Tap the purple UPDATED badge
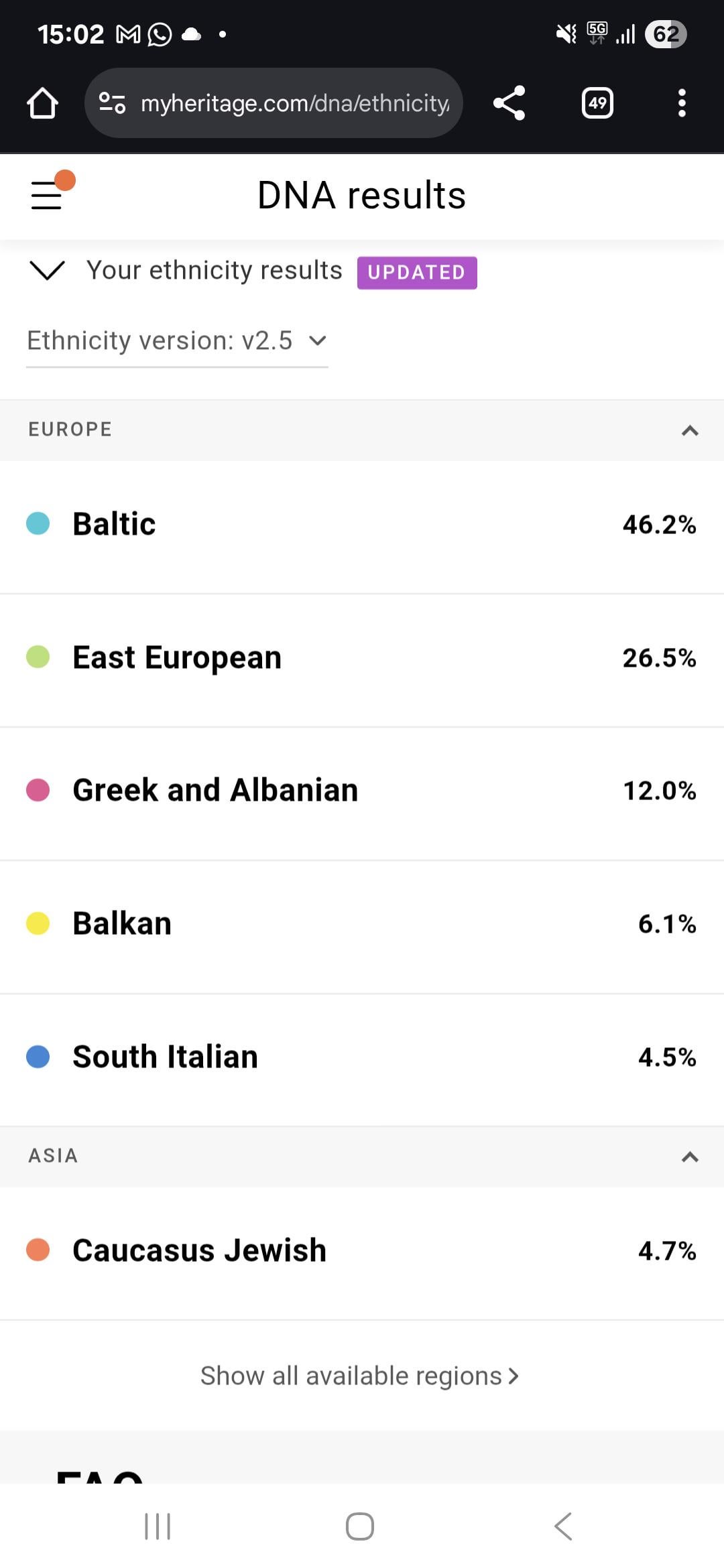Screen dimensions: 724x1568 click(417, 273)
